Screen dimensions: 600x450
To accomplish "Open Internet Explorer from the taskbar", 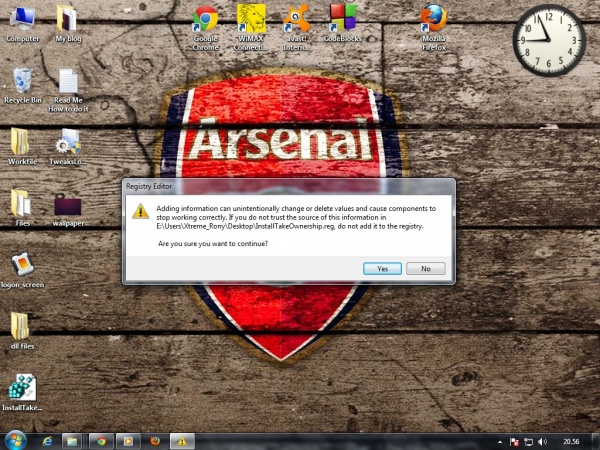I will tap(47, 442).
